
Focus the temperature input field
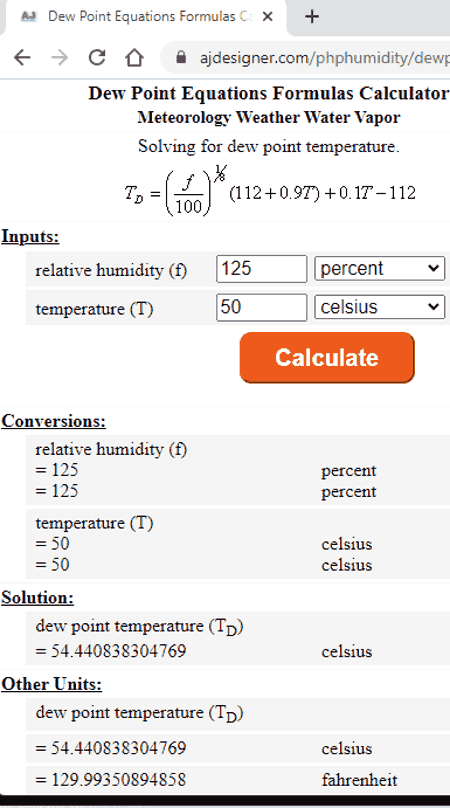click(261, 307)
